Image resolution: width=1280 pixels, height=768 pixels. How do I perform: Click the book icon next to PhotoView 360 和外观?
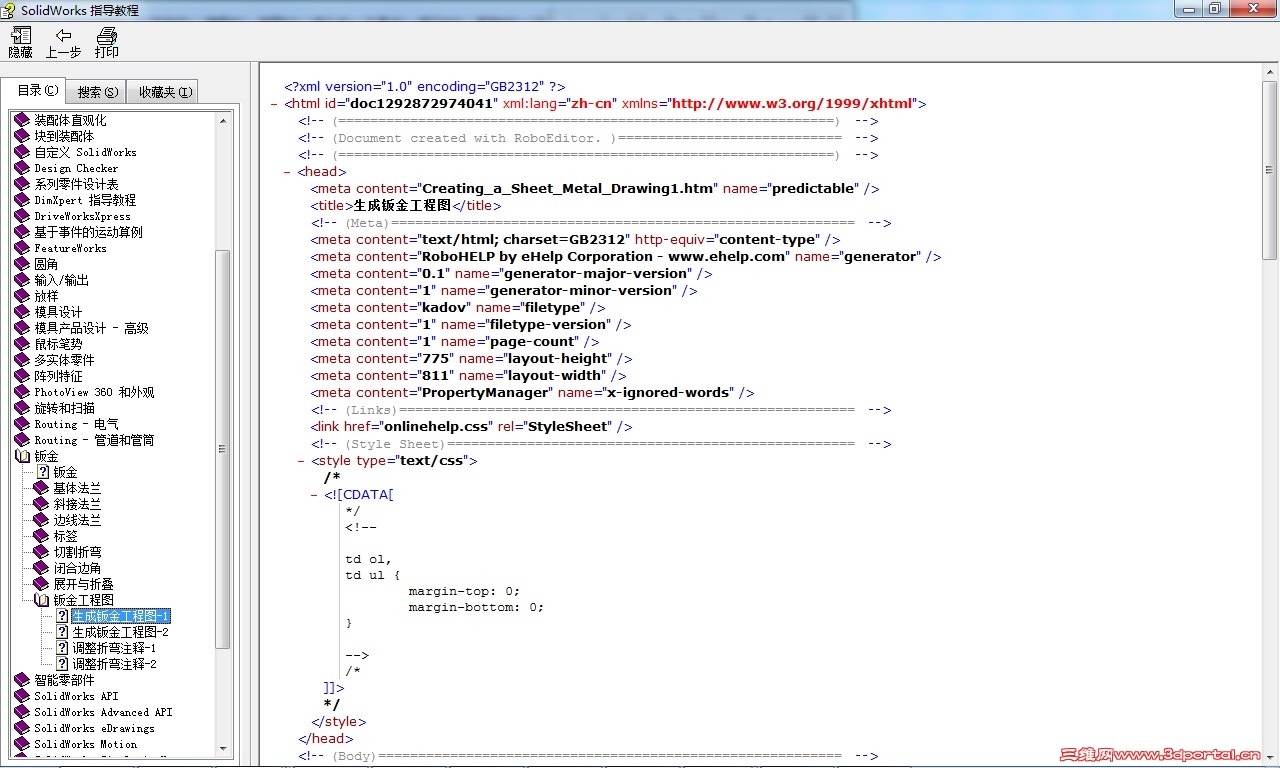(x=22, y=392)
